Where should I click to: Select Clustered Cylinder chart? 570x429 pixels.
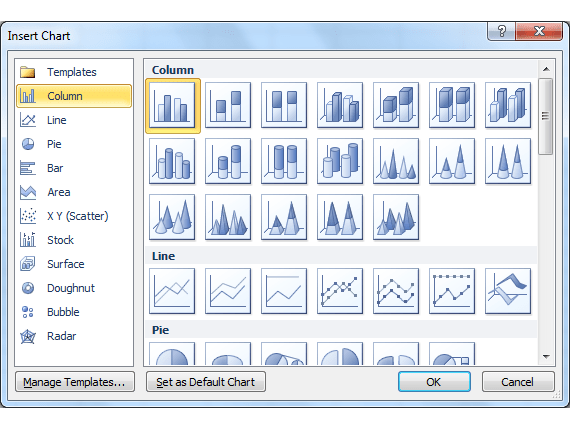172,161
